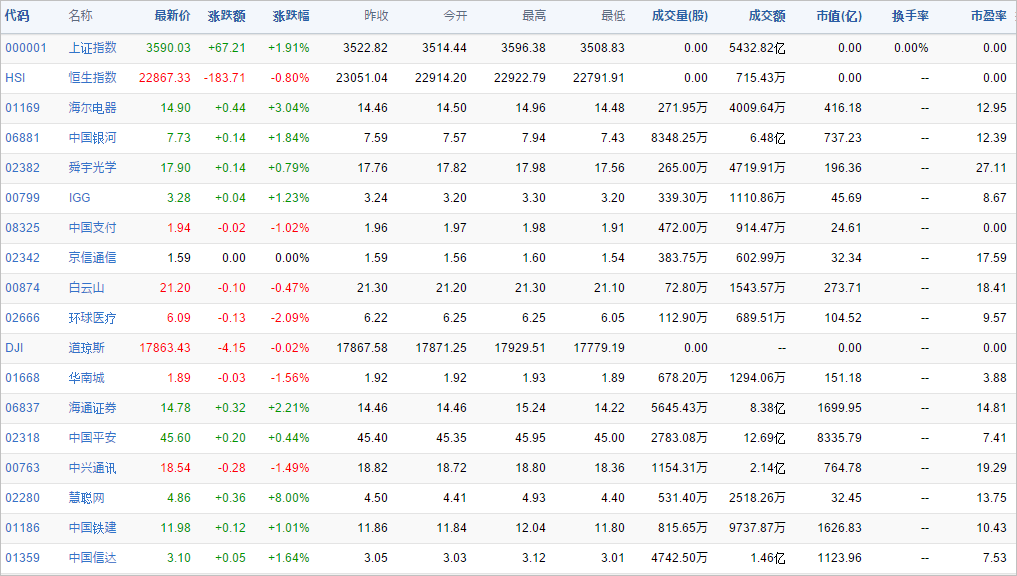Open stock code 01169 link
Viewport: 1017px width, 576px height.
pos(23,108)
